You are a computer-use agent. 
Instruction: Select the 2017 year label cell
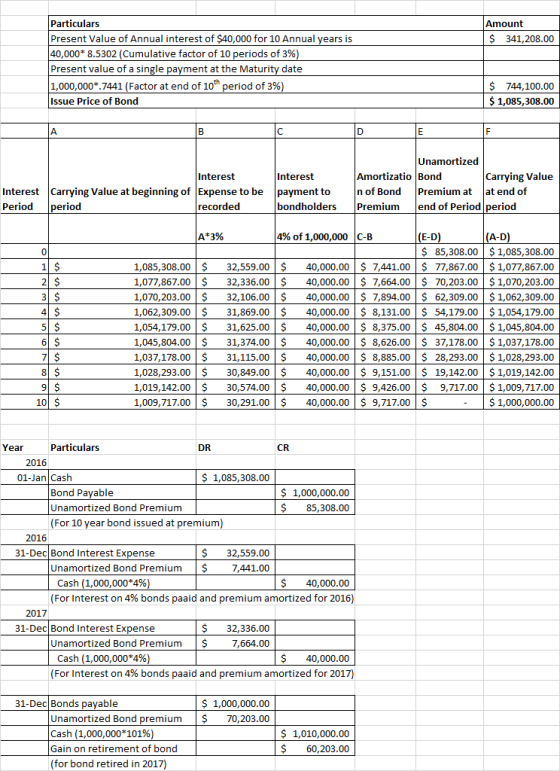point(24,613)
